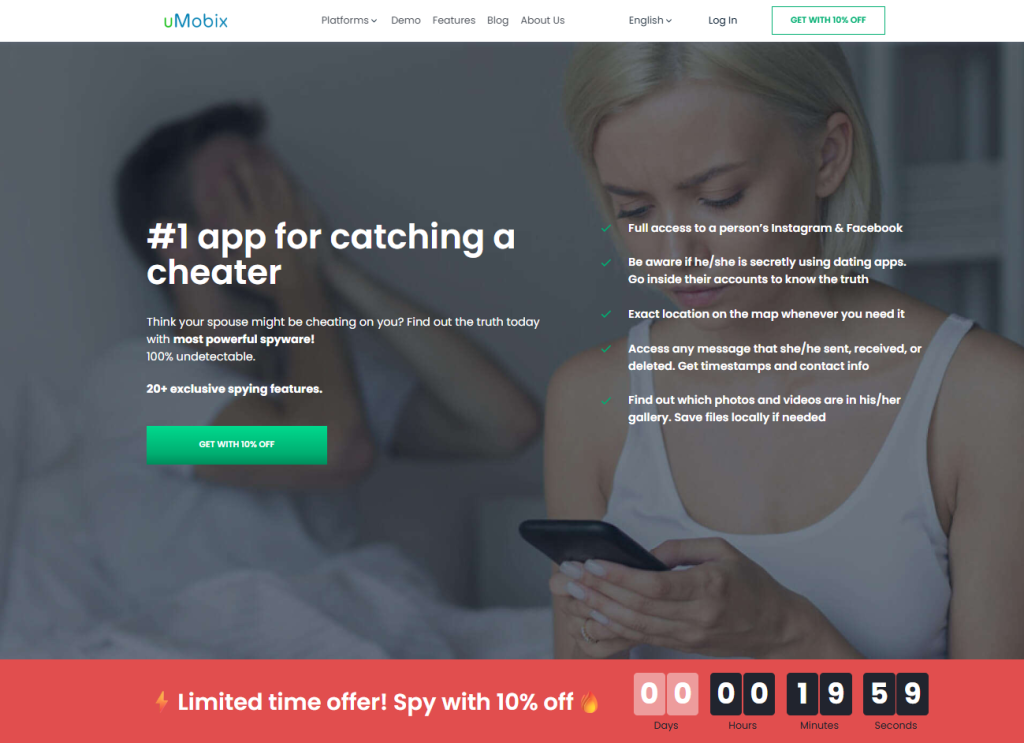Click the green 'Get with 10% off' hero button
Viewport: 1024px width, 743px height.
click(x=236, y=445)
